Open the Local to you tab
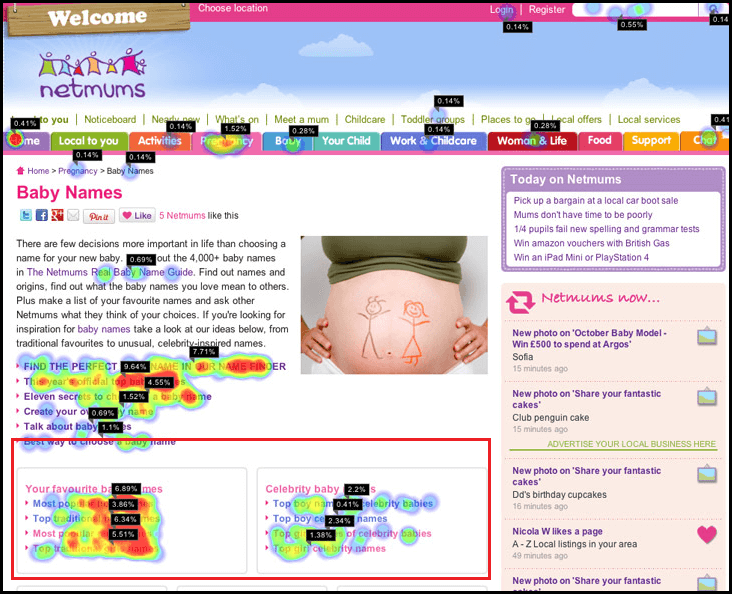 [x=89, y=141]
